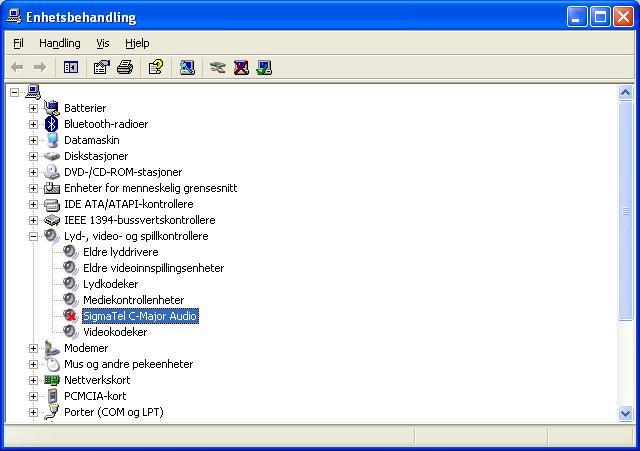The width and height of the screenshot is (640, 451).
Task: Click the Porter (COM og LPT) icon
Action: coord(51,412)
